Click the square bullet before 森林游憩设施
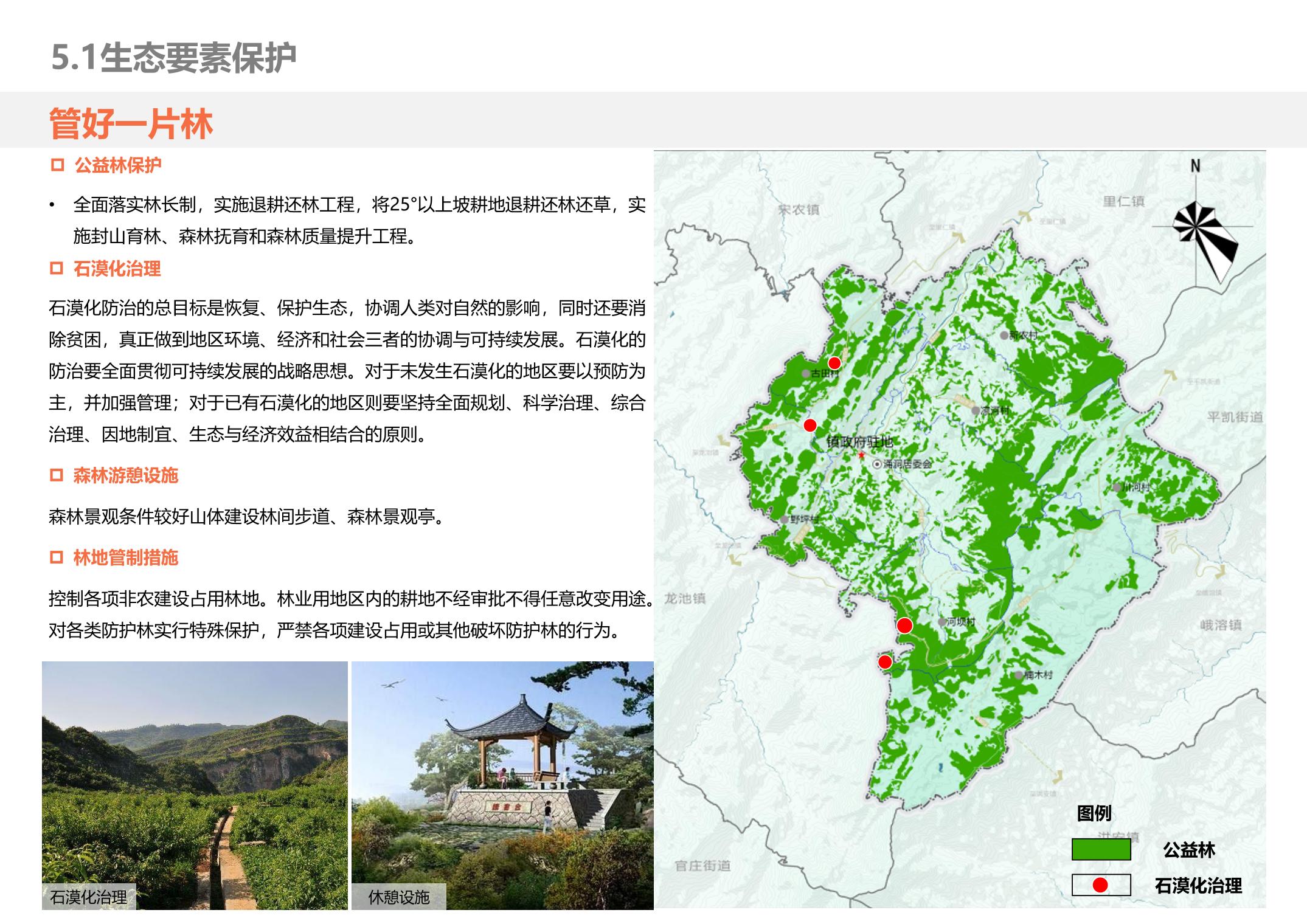 (57, 475)
